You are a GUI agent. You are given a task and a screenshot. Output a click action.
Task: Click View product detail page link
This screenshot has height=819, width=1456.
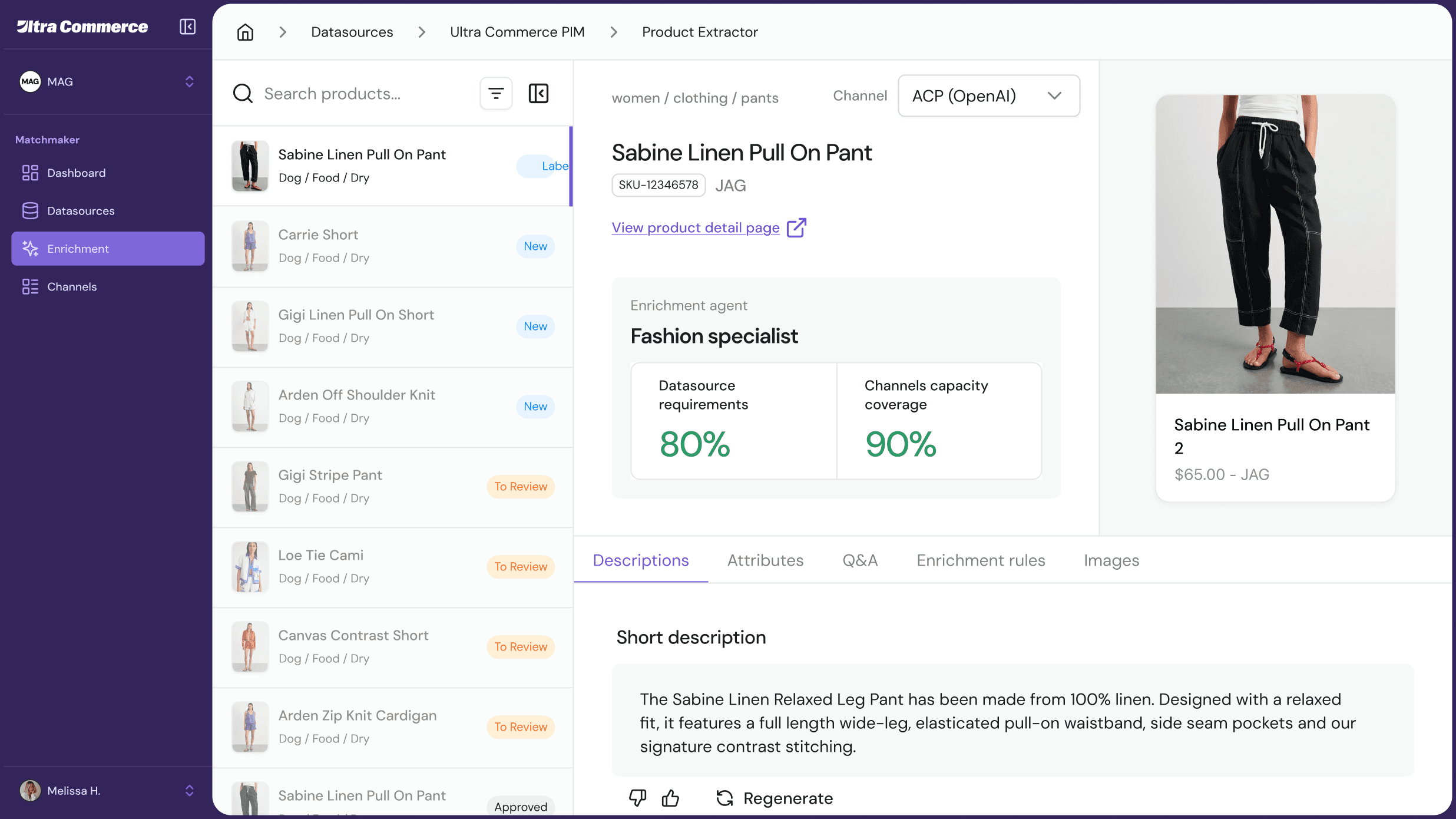(696, 227)
